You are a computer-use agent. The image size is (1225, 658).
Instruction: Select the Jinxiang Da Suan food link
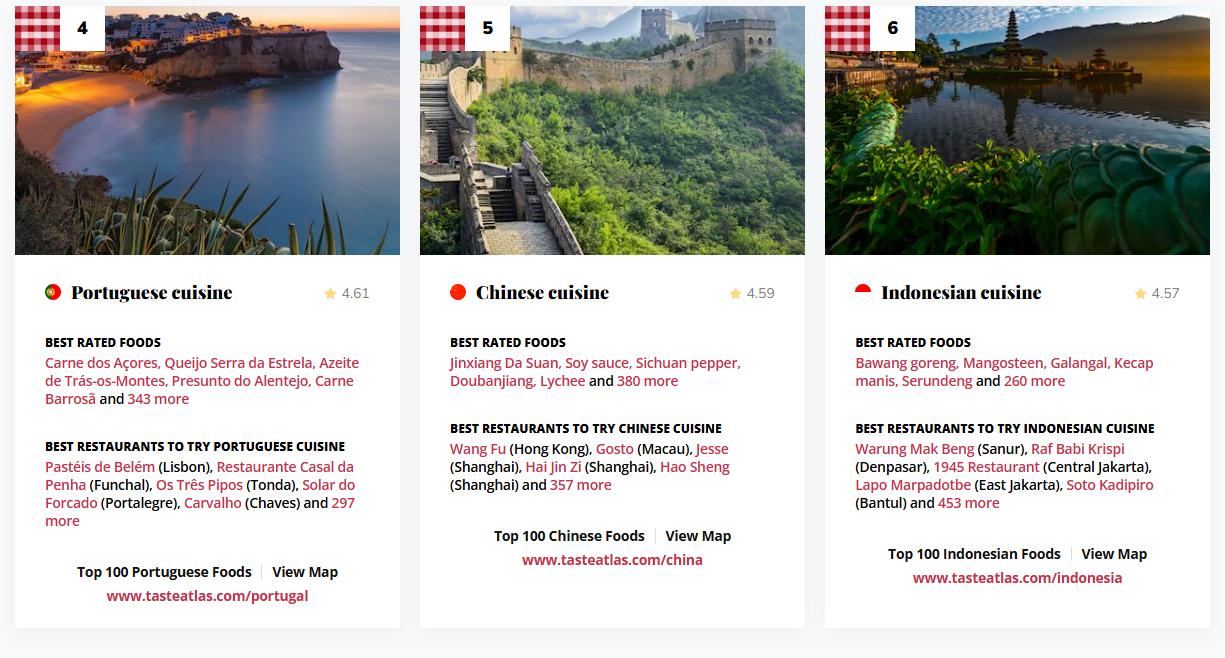tap(503, 363)
